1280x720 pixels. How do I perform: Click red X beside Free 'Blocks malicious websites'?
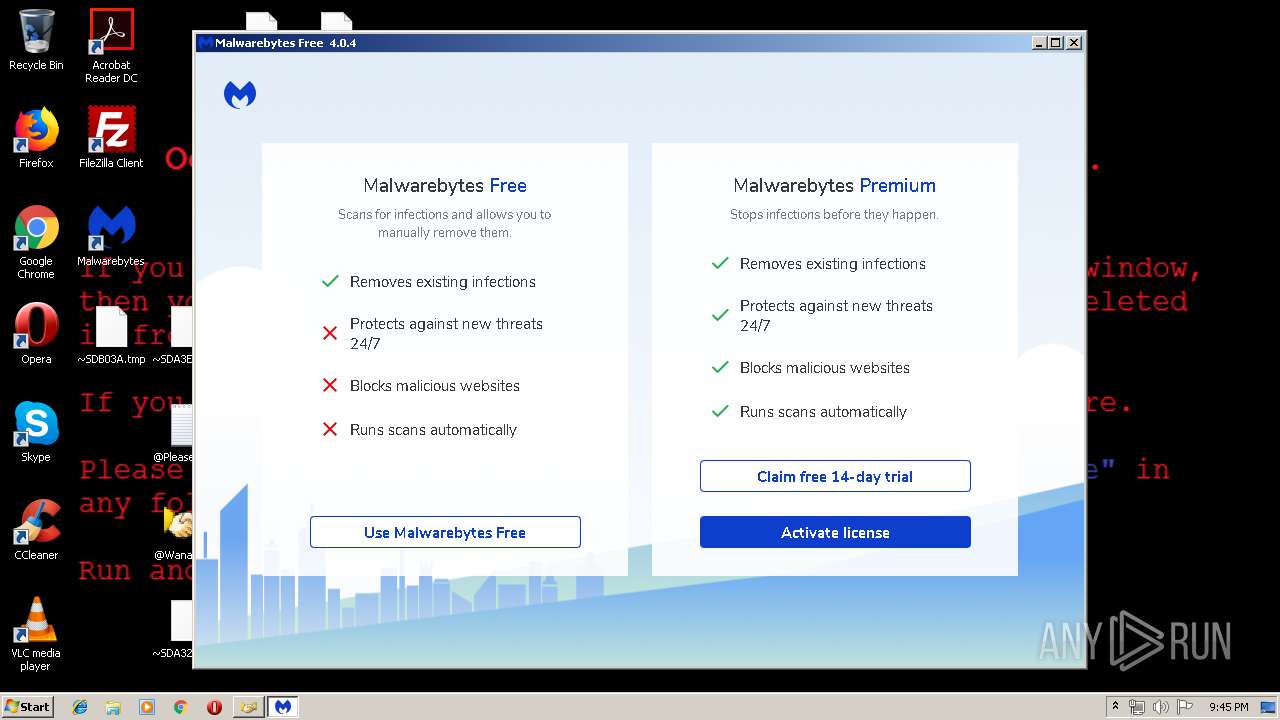pyautogui.click(x=330, y=385)
